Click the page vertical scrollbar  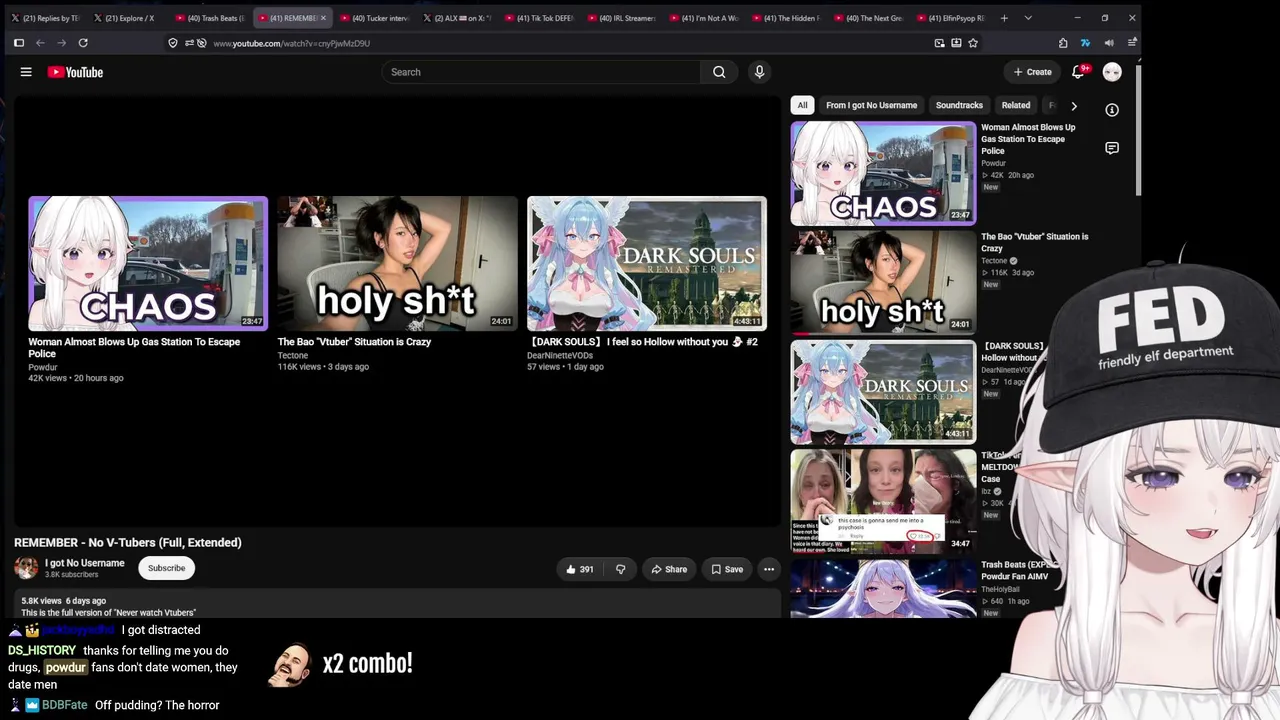[x=1138, y=130]
